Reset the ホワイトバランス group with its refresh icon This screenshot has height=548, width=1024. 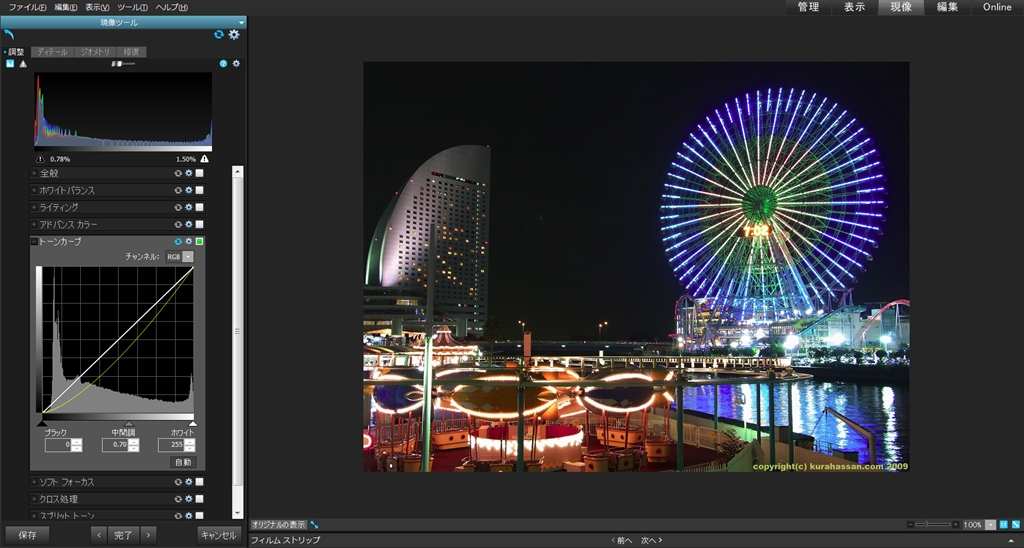pyautogui.click(x=178, y=190)
